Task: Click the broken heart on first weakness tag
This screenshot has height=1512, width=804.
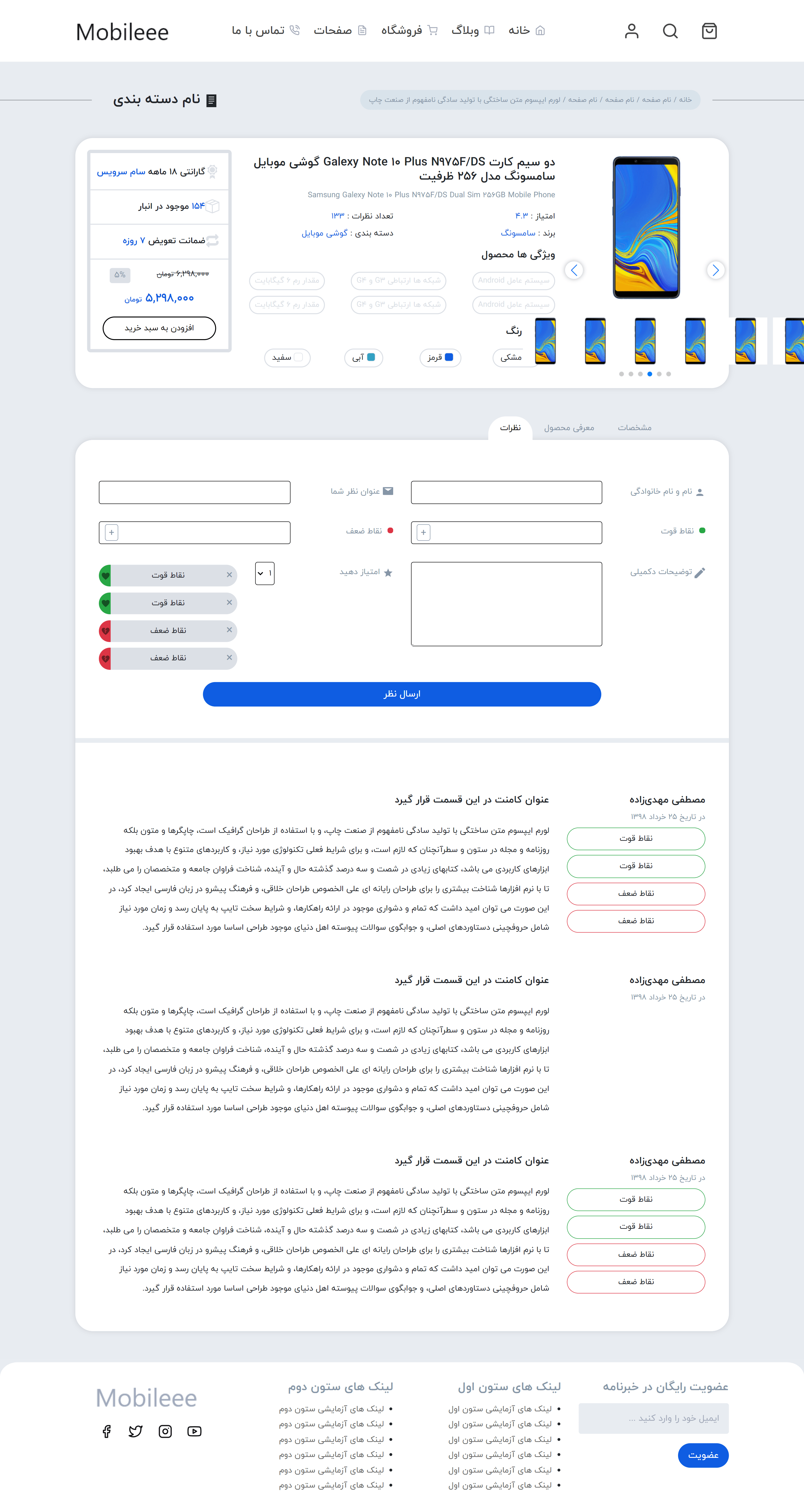Action: (106, 631)
